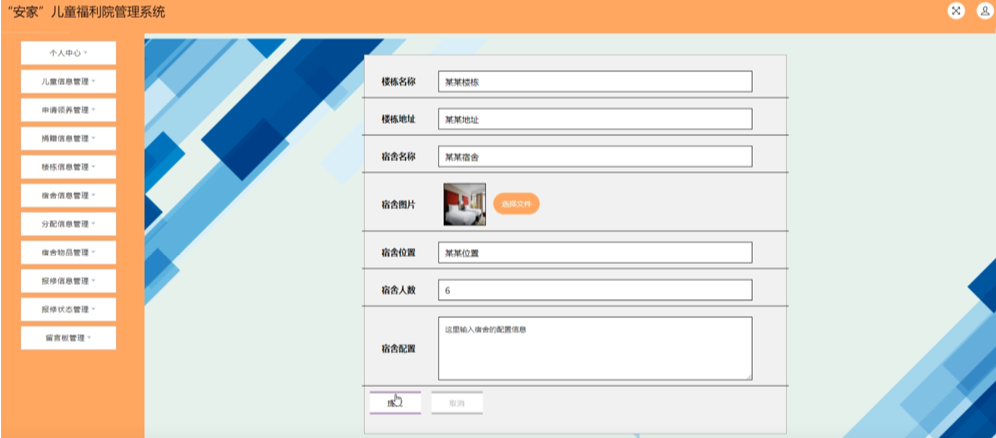Open the 留言板管理 sidebar menu
This screenshot has width=996, height=438.
point(69,338)
